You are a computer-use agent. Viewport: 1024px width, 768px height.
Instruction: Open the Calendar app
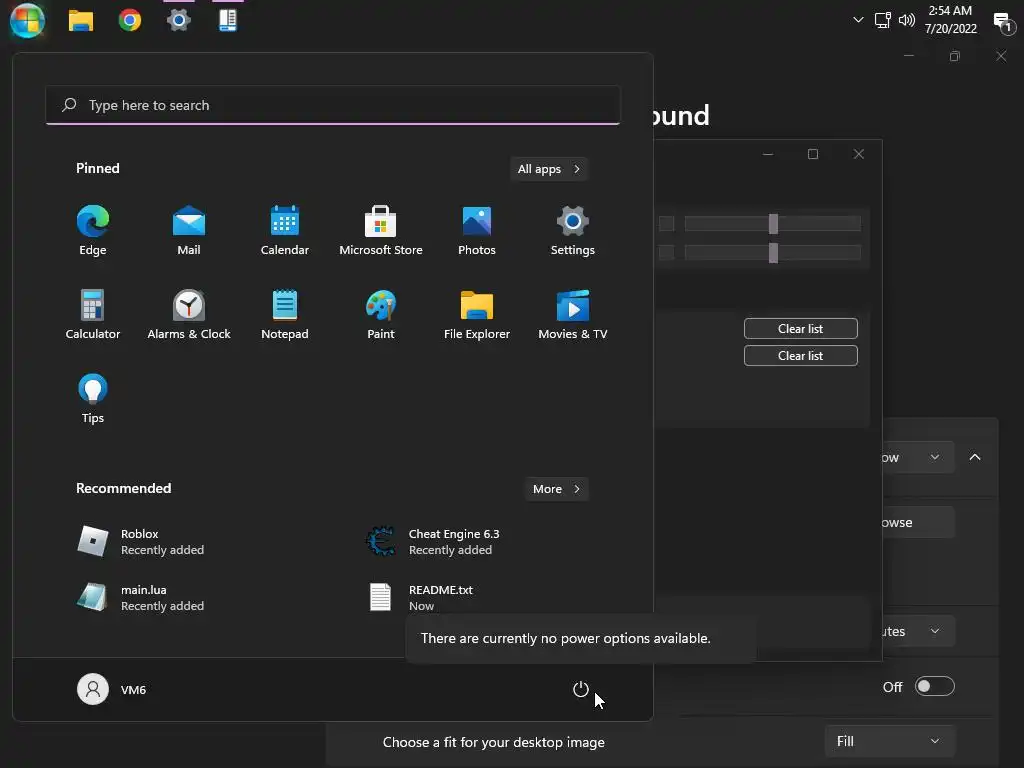tap(285, 231)
